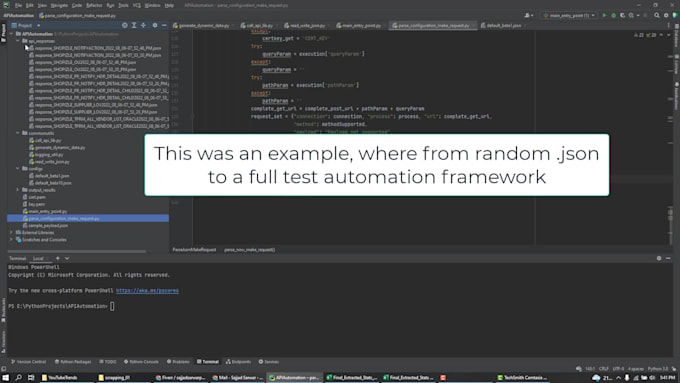This screenshot has width=680, height=383.
Task: Open the Search Everywhere magnifier icon
Action: [x=657, y=15]
